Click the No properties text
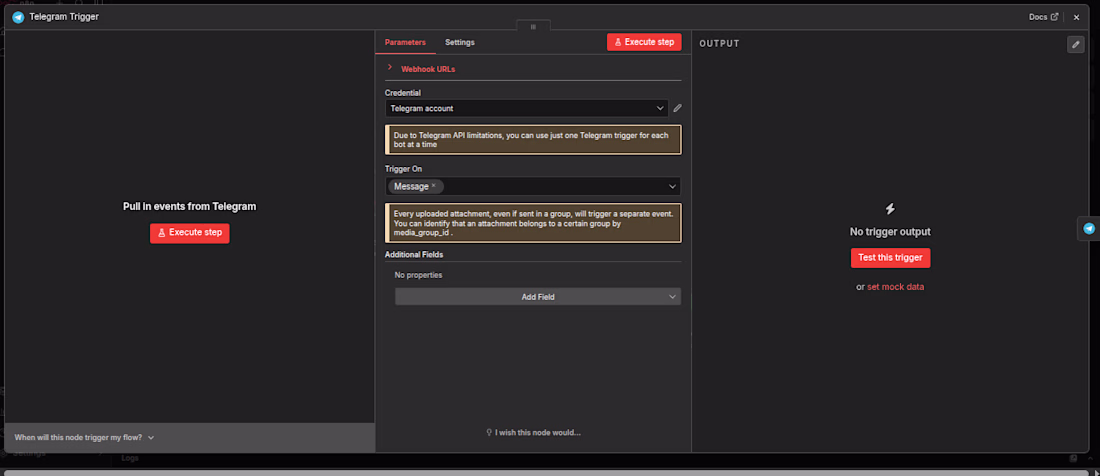This screenshot has width=1100, height=476. tap(418, 275)
